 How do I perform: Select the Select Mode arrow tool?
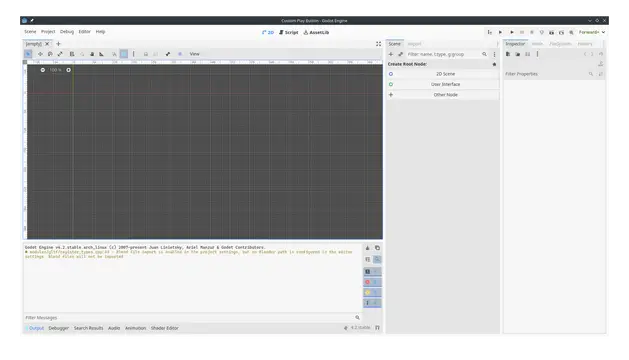[x=28, y=54]
